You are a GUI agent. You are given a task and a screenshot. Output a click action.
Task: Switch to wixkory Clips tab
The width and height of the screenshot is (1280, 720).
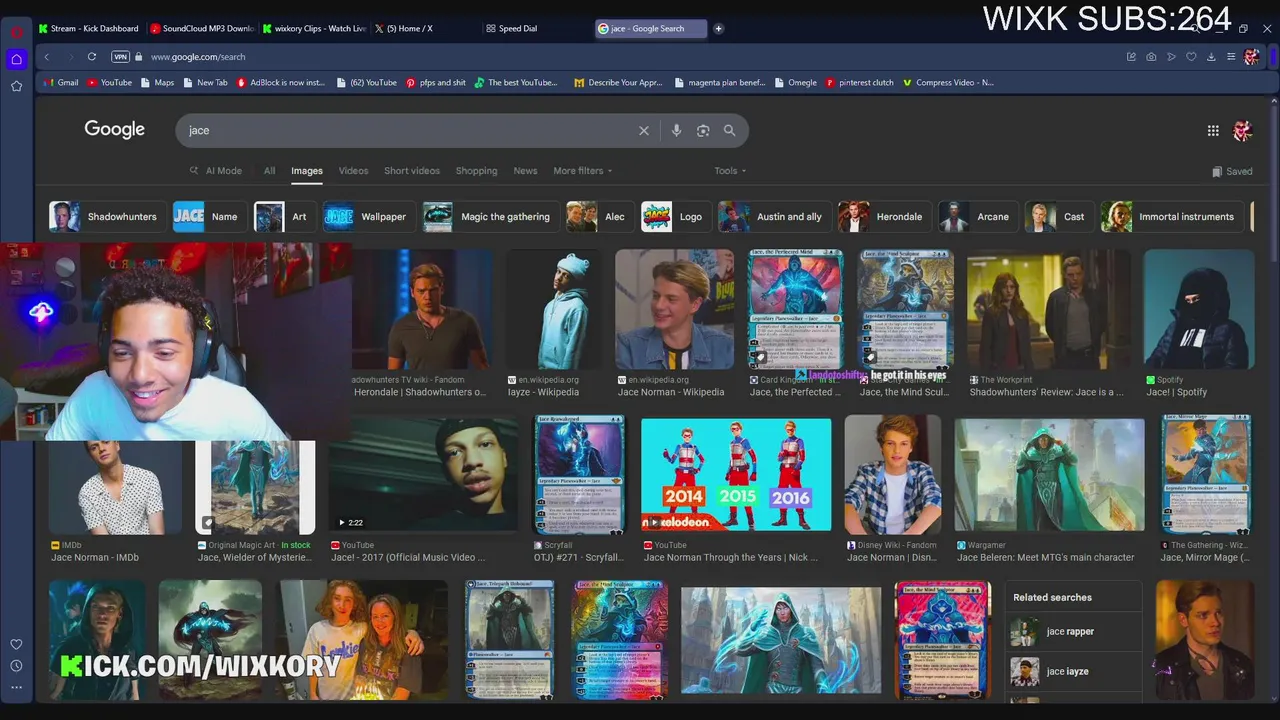point(314,28)
